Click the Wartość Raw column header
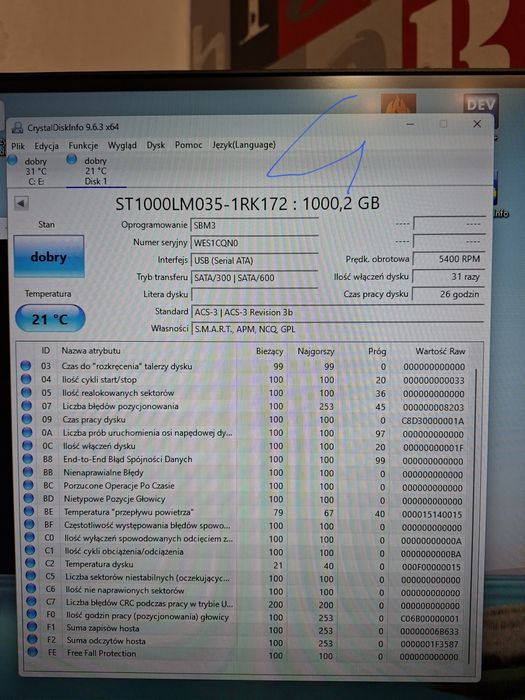The image size is (525, 700). tap(440, 351)
